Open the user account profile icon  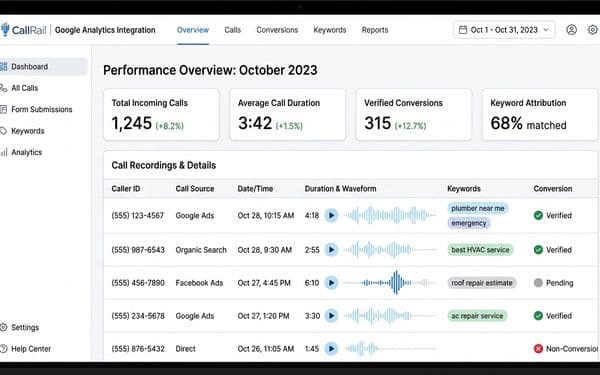coord(571,30)
